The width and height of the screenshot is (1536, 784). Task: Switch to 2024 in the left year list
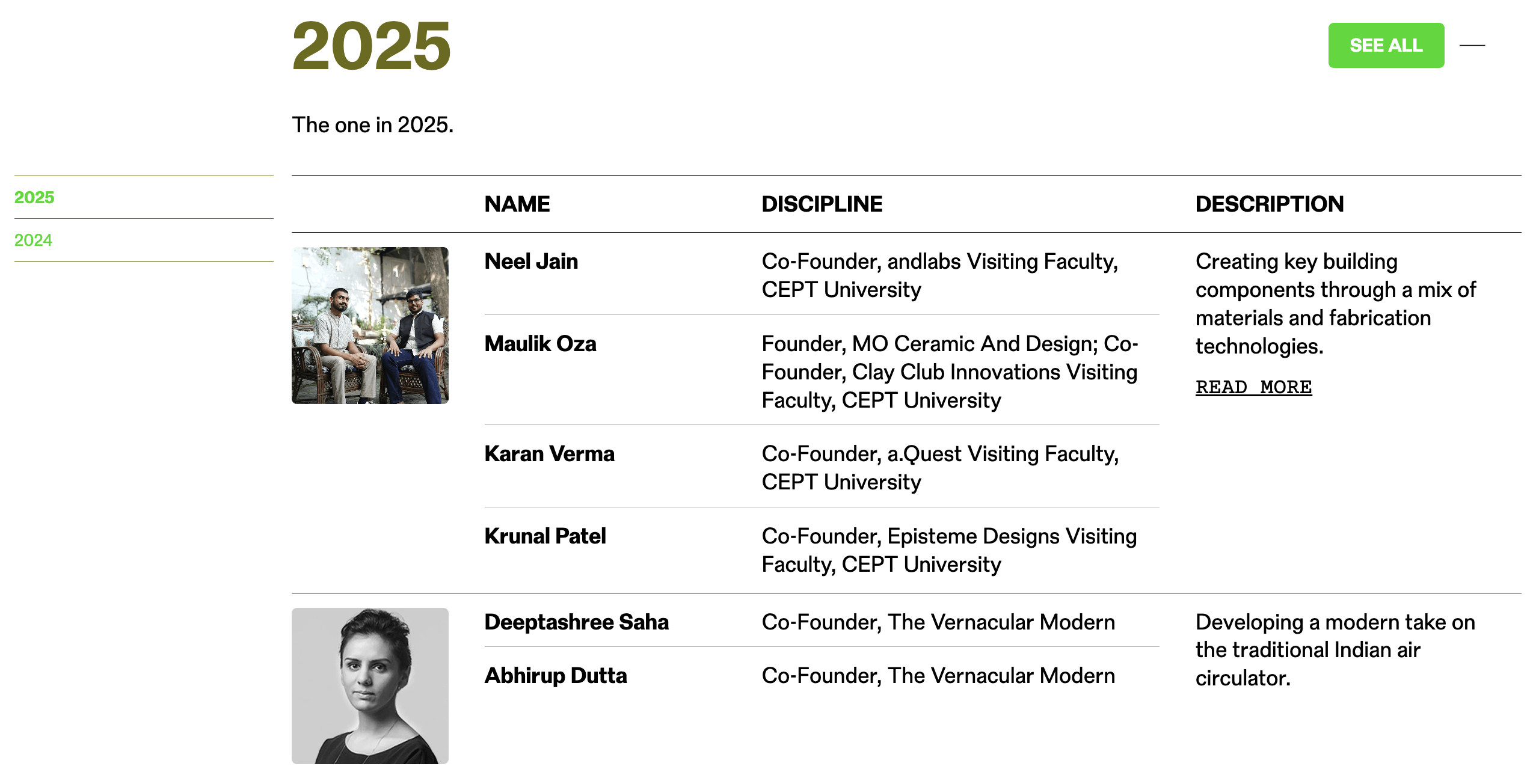[x=34, y=240]
